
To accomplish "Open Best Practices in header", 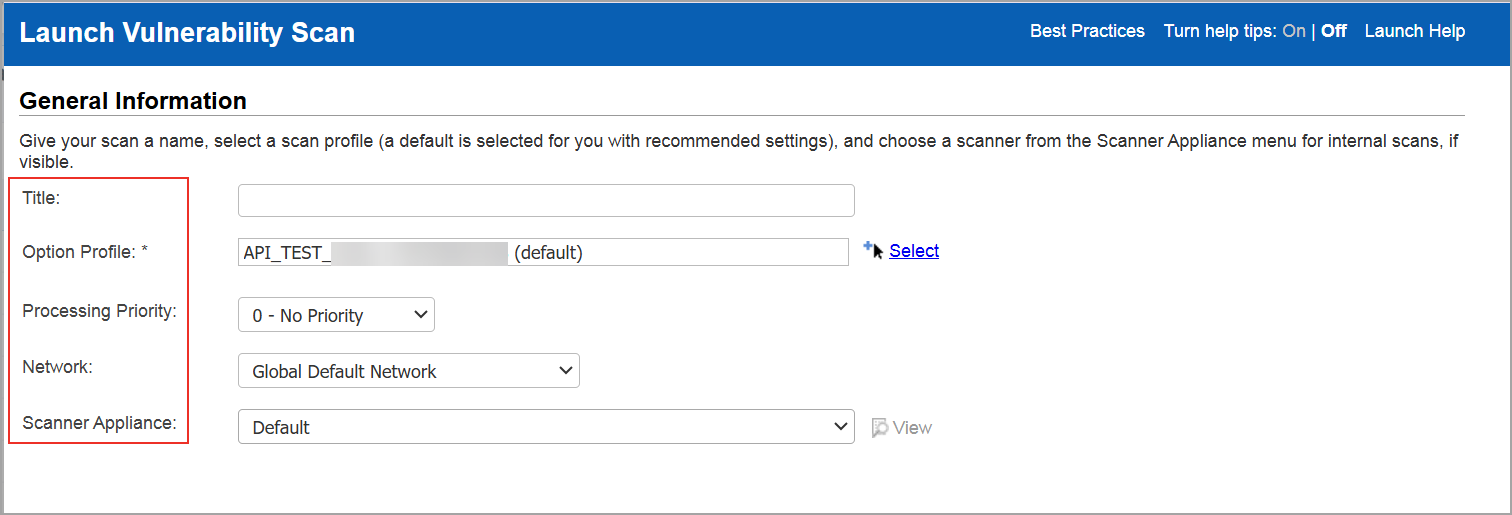I will [1087, 31].
